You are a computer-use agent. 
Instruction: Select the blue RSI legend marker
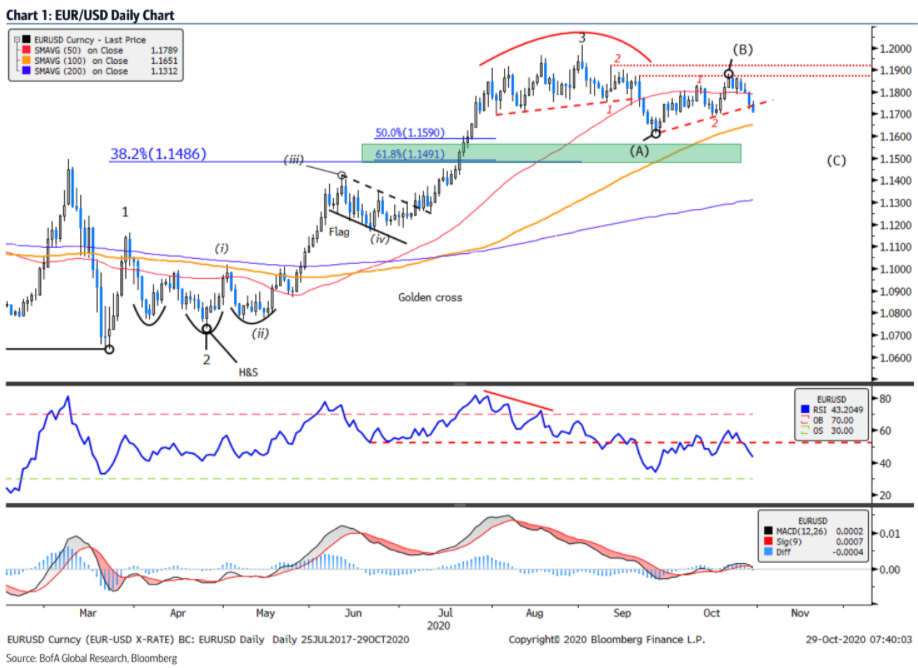[x=805, y=408]
